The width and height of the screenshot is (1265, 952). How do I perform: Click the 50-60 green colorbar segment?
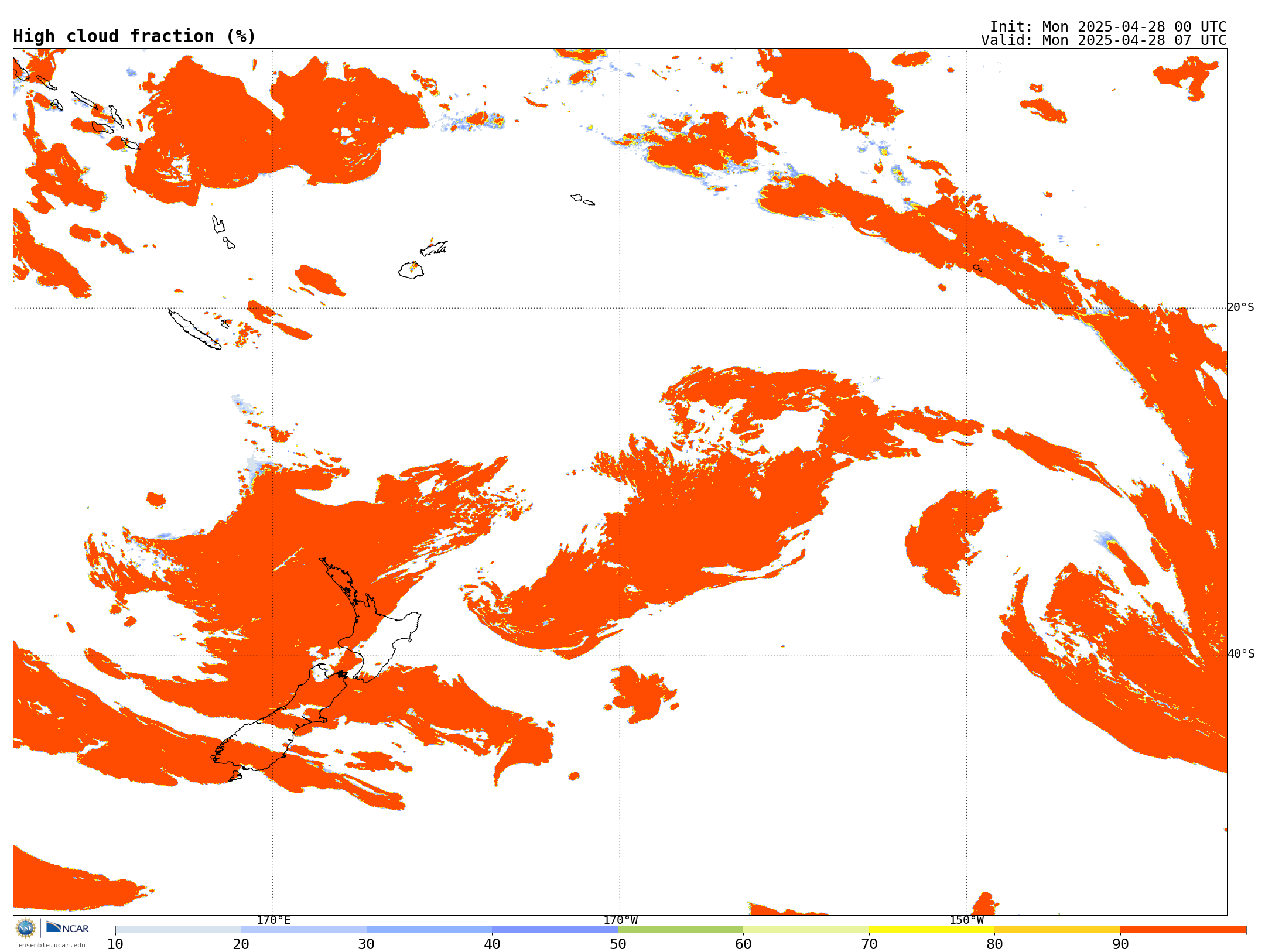click(x=681, y=930)
